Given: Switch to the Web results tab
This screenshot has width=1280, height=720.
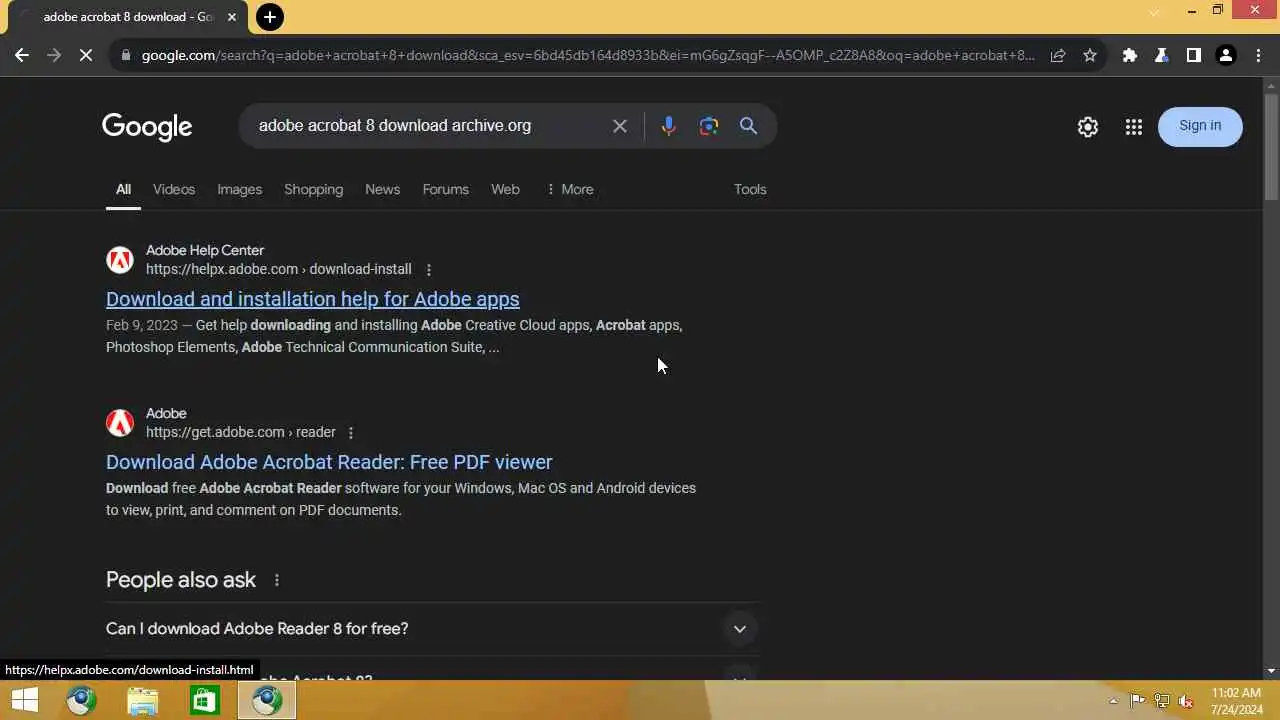Looking at the screenshot, I should pyautogui.click(x=505, y=189).
